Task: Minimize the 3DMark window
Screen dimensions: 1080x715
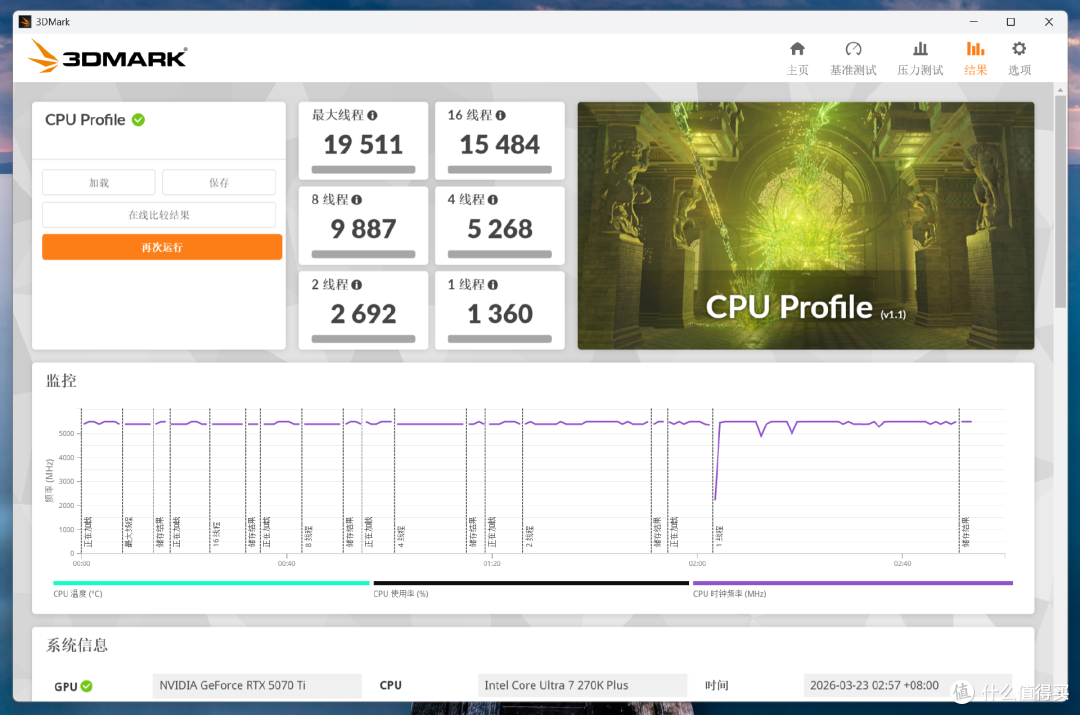Action: 973,22
